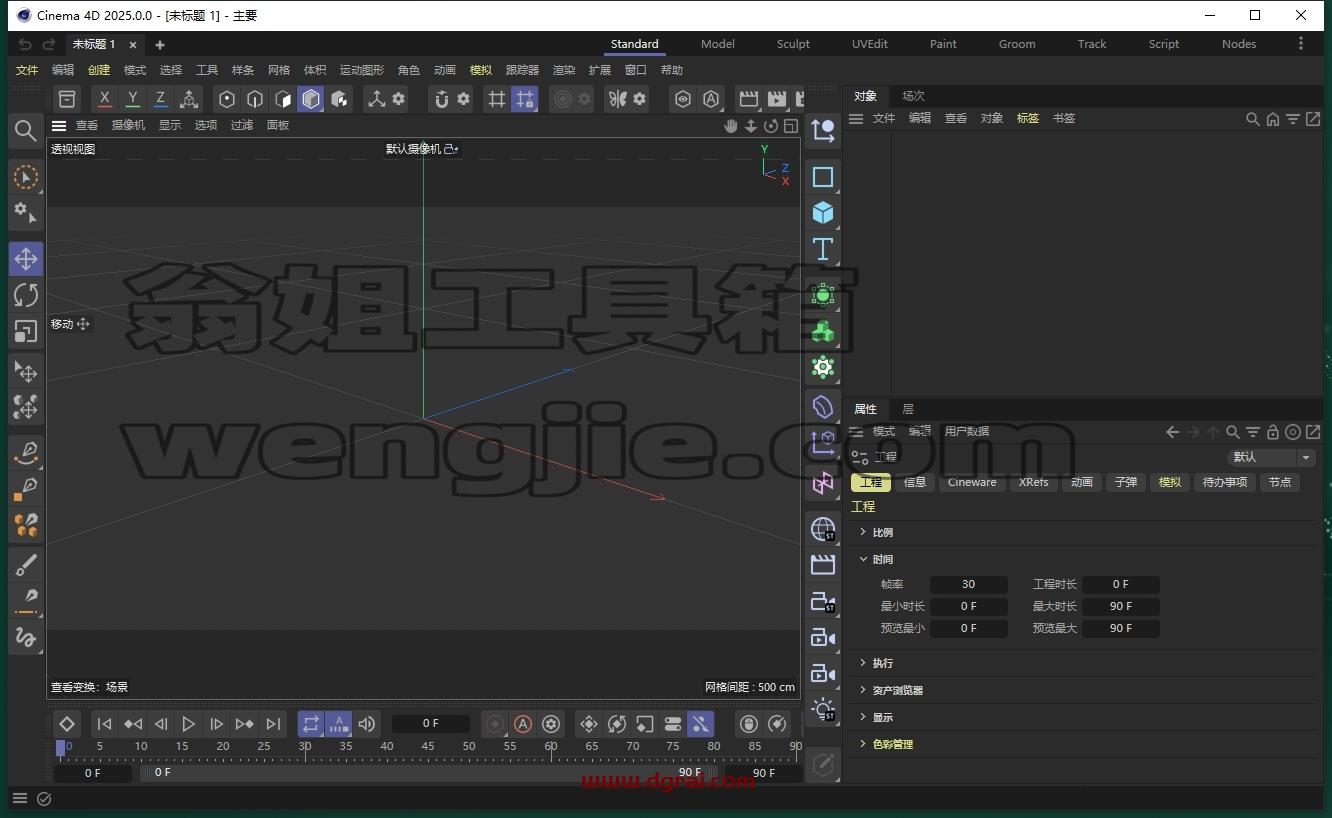
Task: Toggle workplane grid icon
Action: coord(497,99)
